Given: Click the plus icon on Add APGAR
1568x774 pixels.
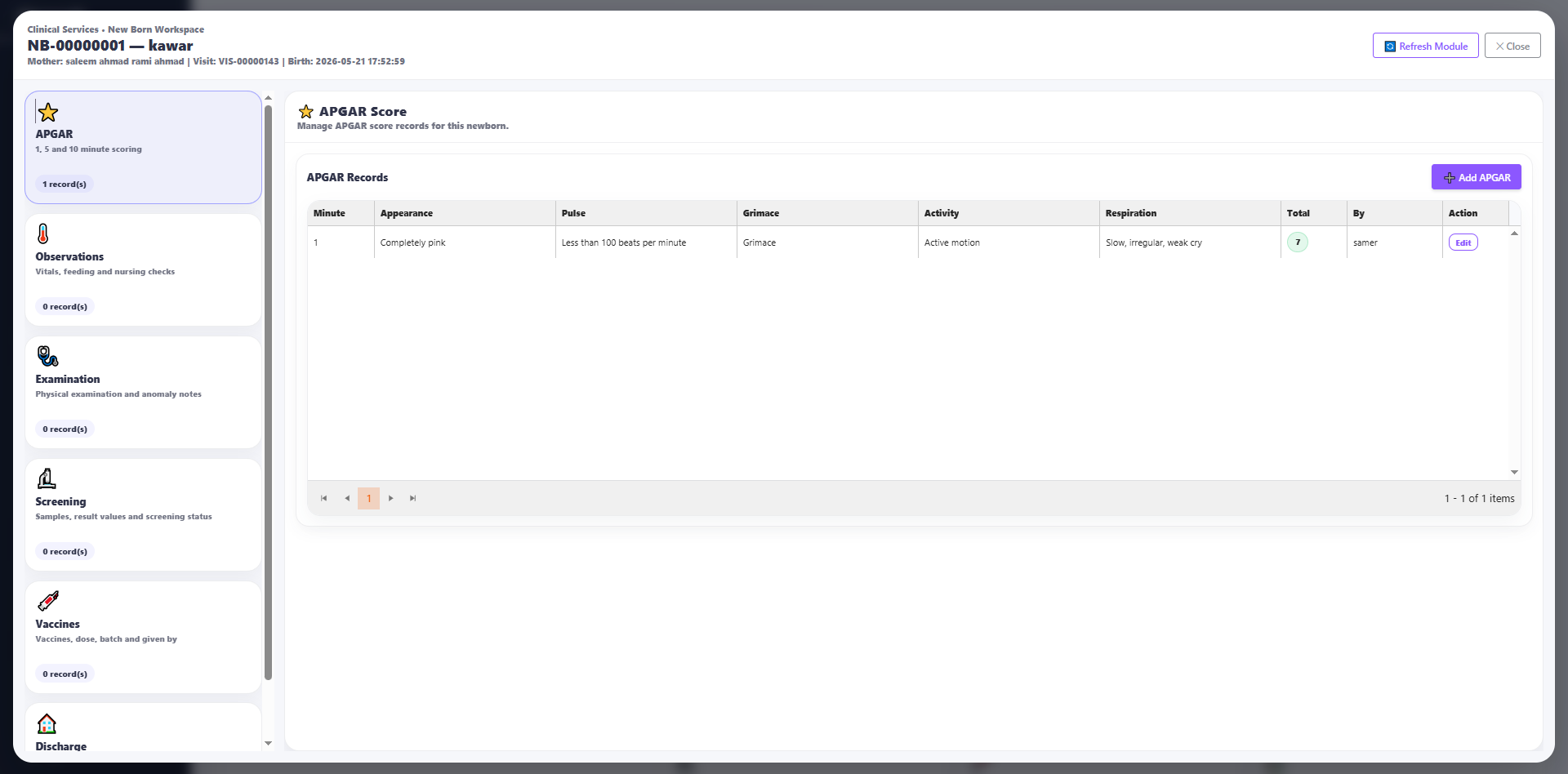Looking at the screenshot, I should 1449,178.
